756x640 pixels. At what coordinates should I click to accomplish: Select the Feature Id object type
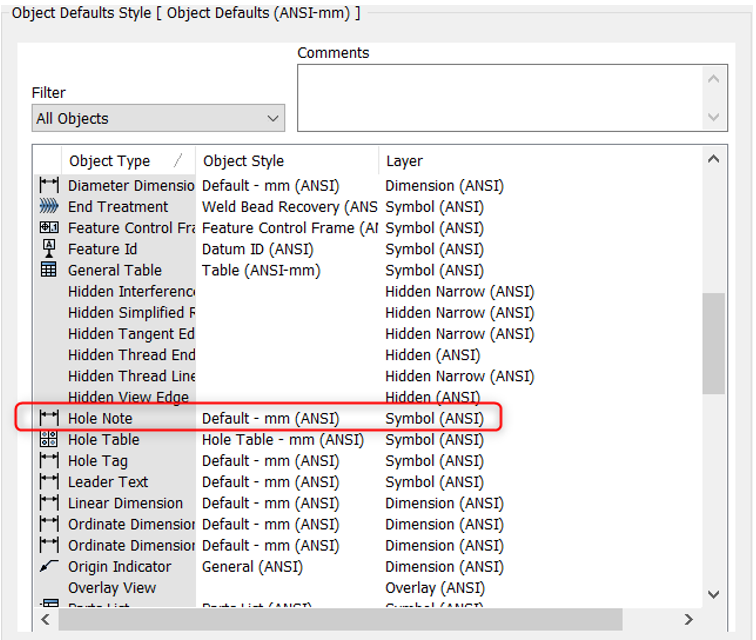pyautogui.click(x=102, y=249)
